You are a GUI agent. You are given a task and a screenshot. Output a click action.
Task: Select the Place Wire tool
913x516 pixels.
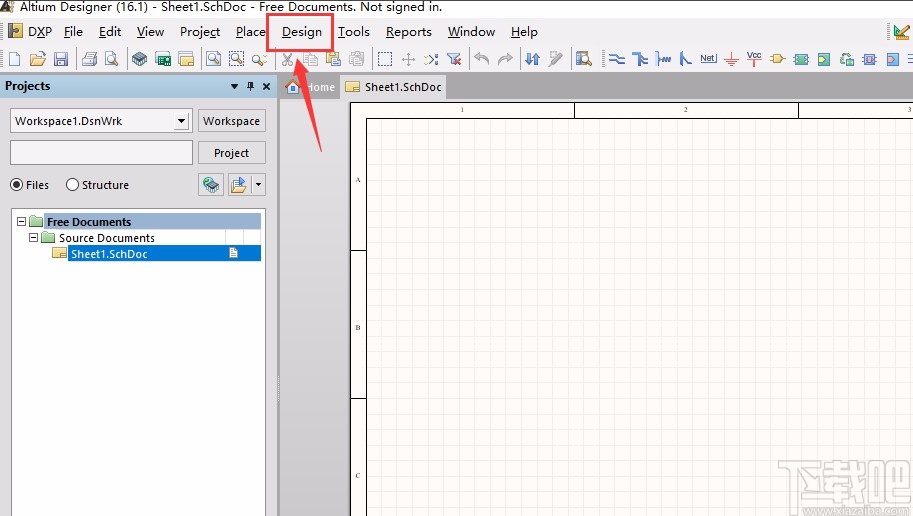[617, 59]
